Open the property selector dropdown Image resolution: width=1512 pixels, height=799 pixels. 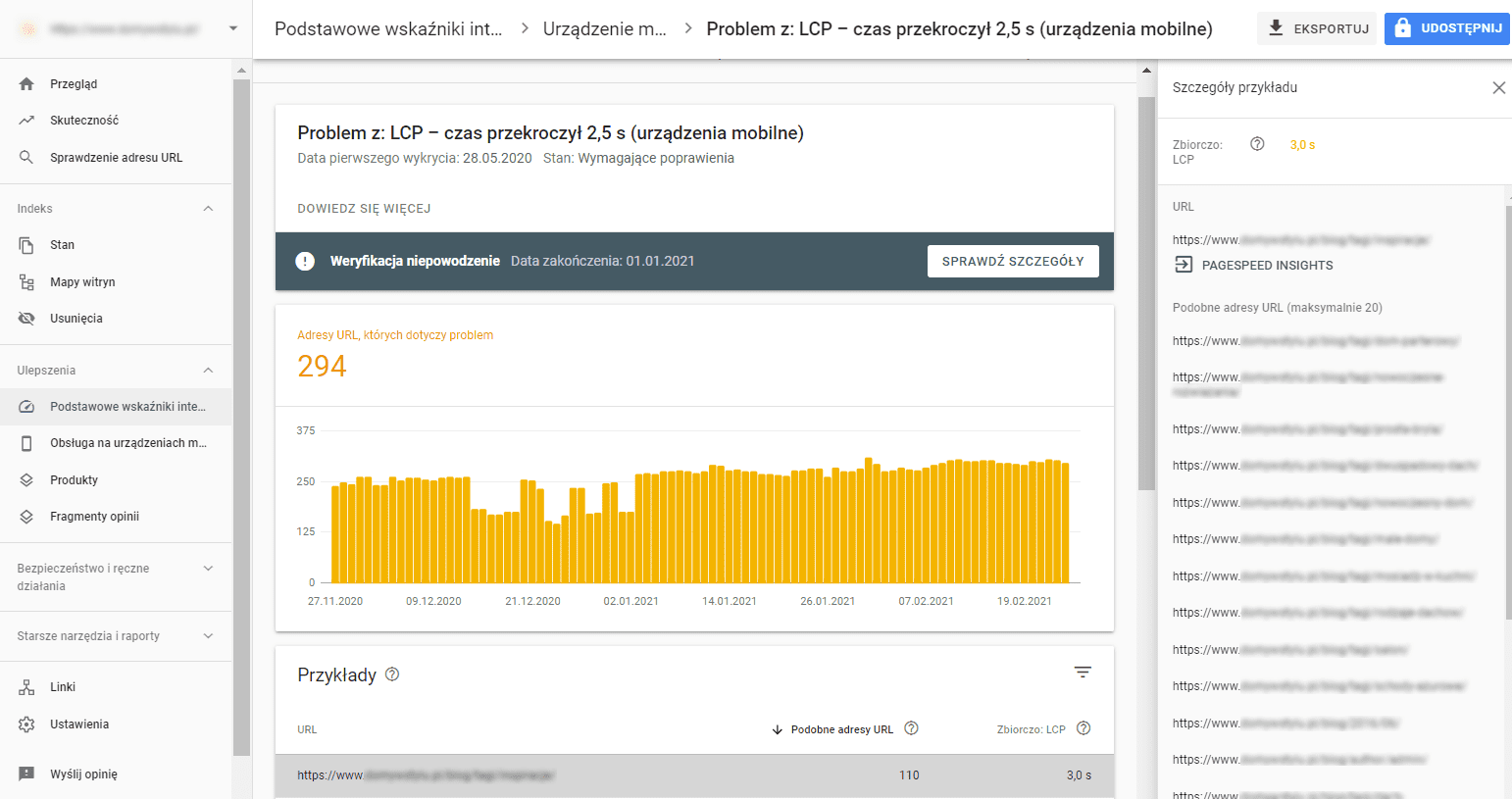click(x=232, y=28)
